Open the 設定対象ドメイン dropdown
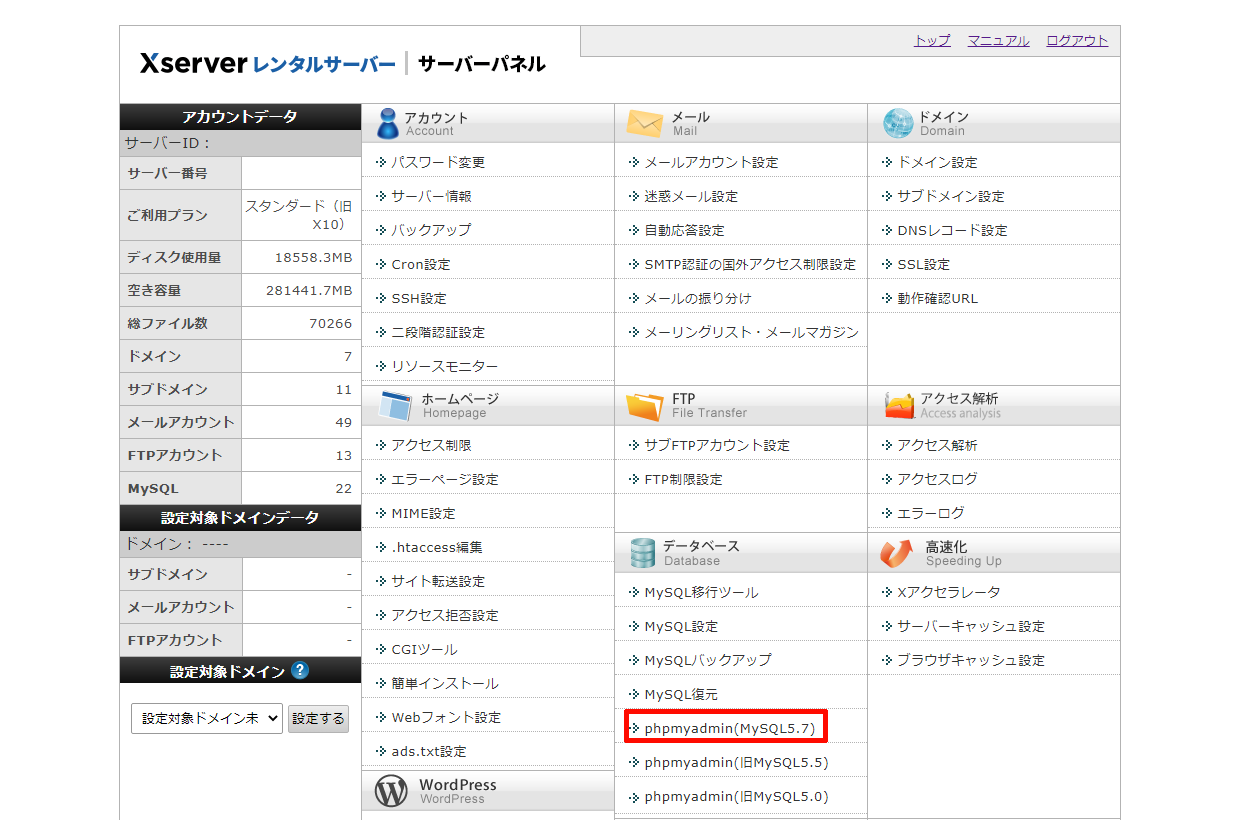The width and height of the screenshot is (1239, 820). (207, 718)
